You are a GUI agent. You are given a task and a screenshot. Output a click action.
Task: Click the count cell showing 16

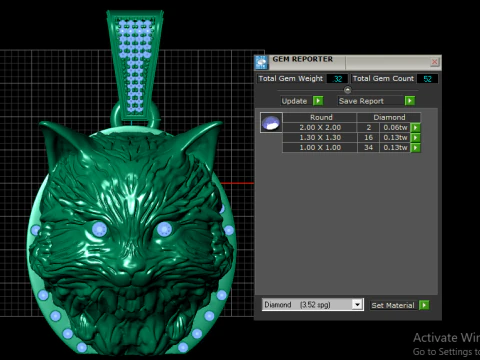pos(368,138)
